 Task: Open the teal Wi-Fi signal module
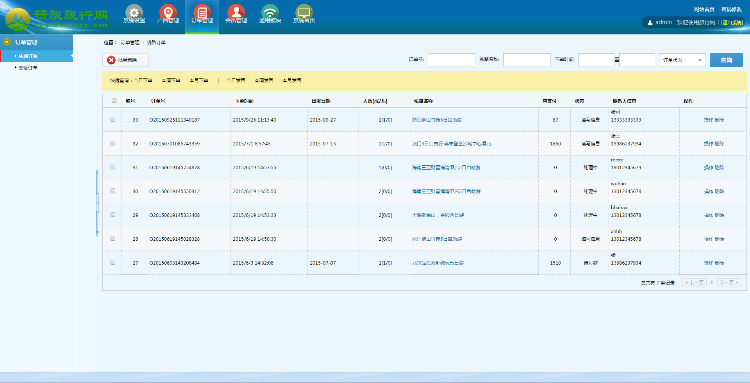[270, 11]
